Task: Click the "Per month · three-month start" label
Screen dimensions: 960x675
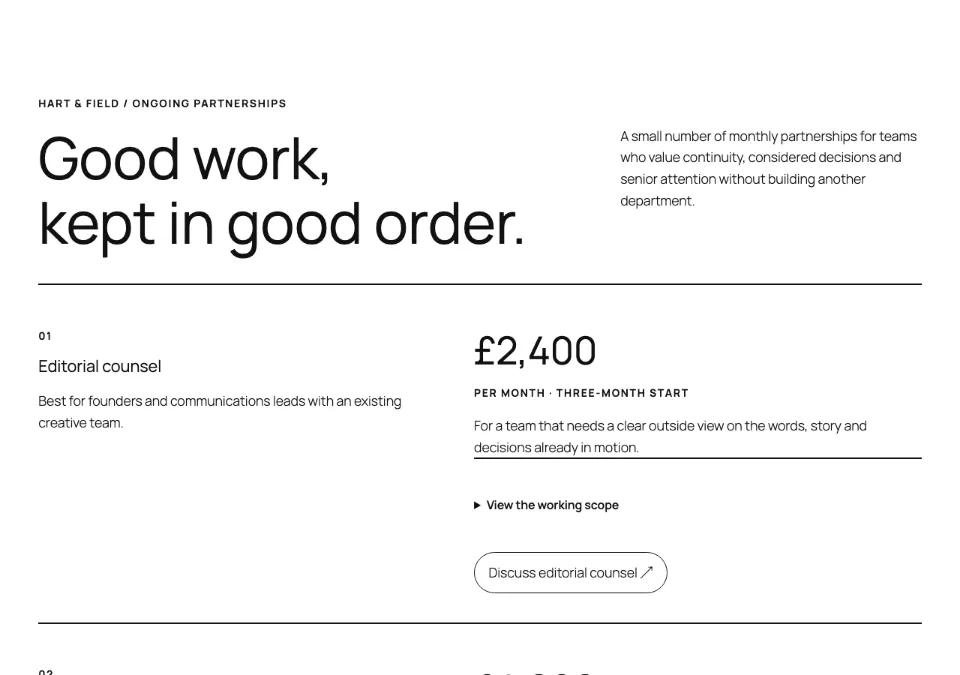Action: click(x=581, y=393)
